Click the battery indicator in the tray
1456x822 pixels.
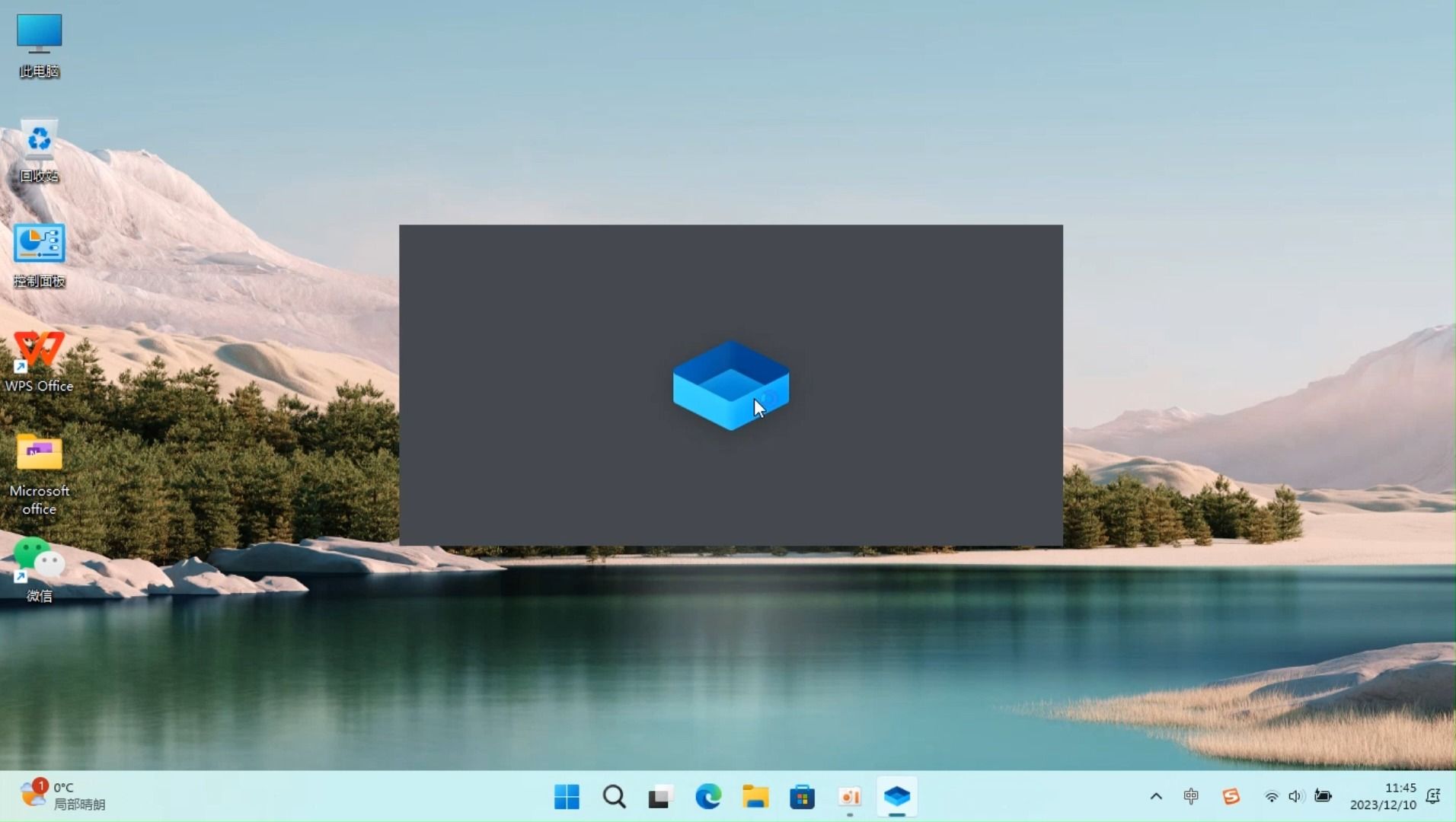[1323, 796]
